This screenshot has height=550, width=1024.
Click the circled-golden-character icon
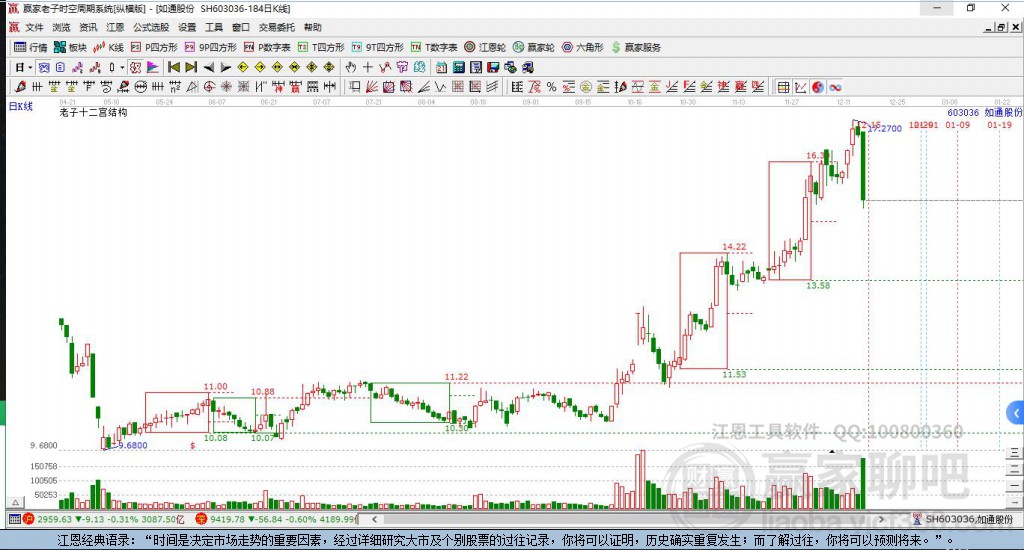586,87
